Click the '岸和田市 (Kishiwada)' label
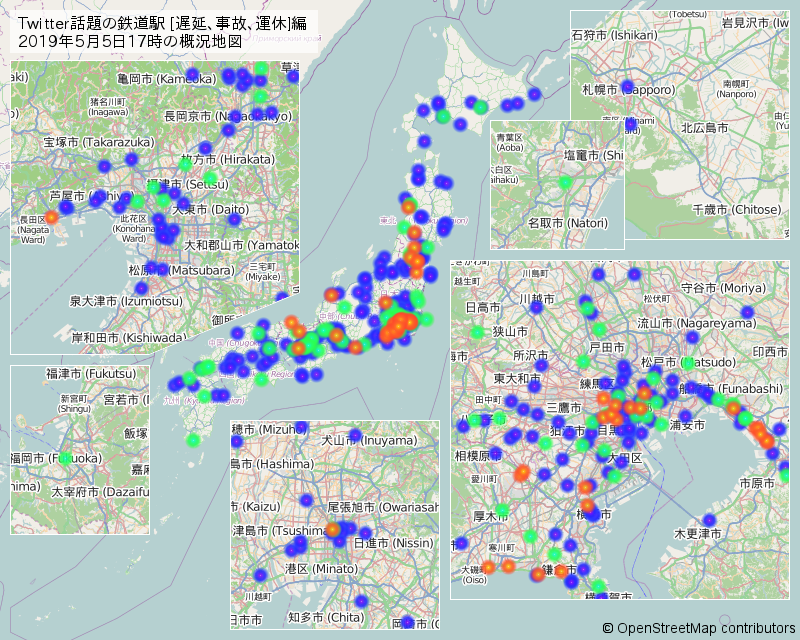This screenshot has width=800, height=640. (x=129, y=337)
